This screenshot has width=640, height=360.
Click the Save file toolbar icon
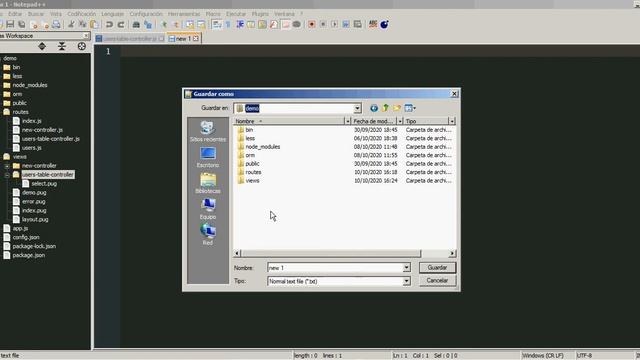pyautogui.click(x=10, y=24)
